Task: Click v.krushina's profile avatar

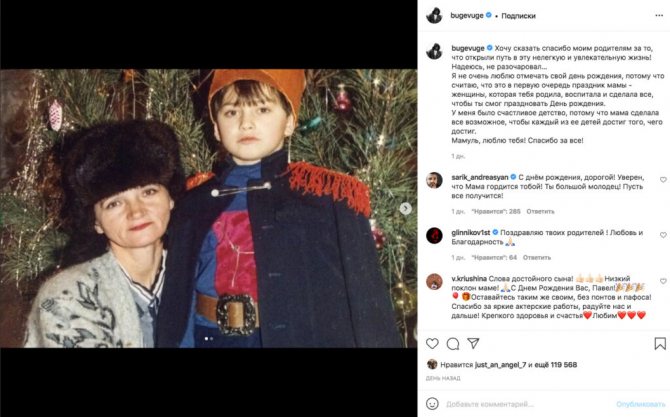Action: (x=434, y=280)
